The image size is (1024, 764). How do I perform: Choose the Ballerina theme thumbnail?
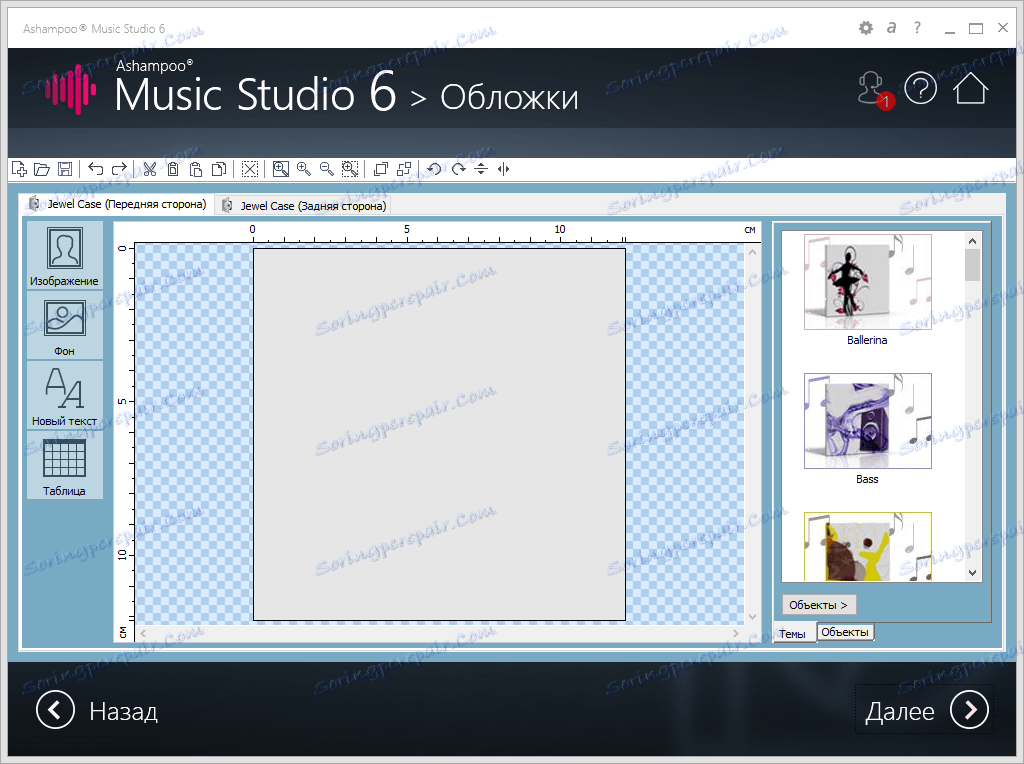[x=867, y=282]
